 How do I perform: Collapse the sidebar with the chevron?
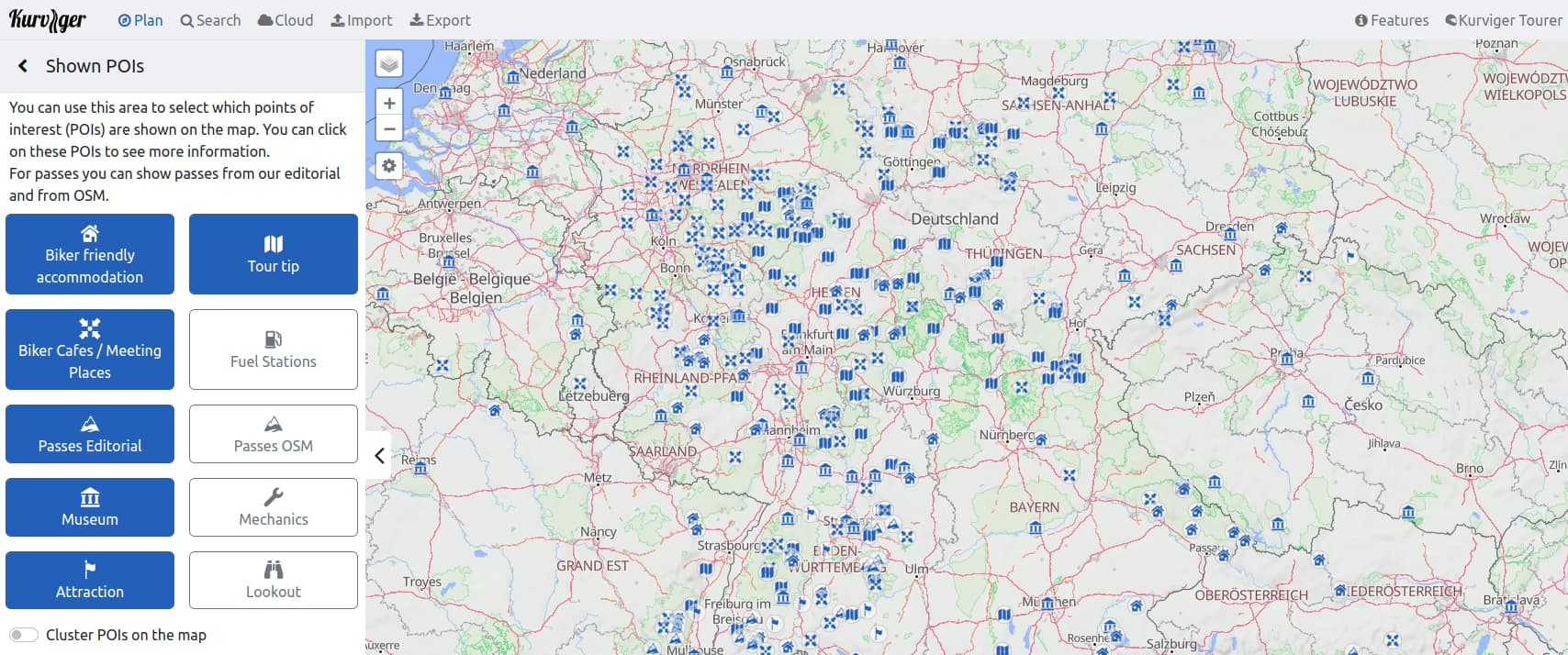click(379, 456)
